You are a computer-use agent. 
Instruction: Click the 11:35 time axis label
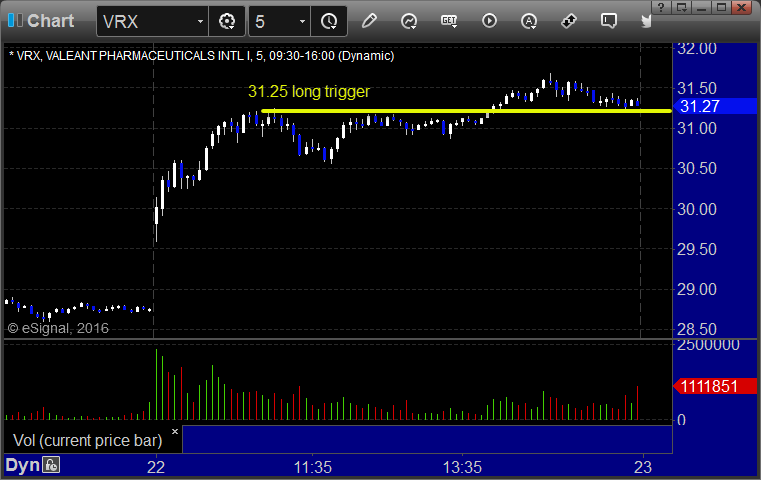pos(313,467)
